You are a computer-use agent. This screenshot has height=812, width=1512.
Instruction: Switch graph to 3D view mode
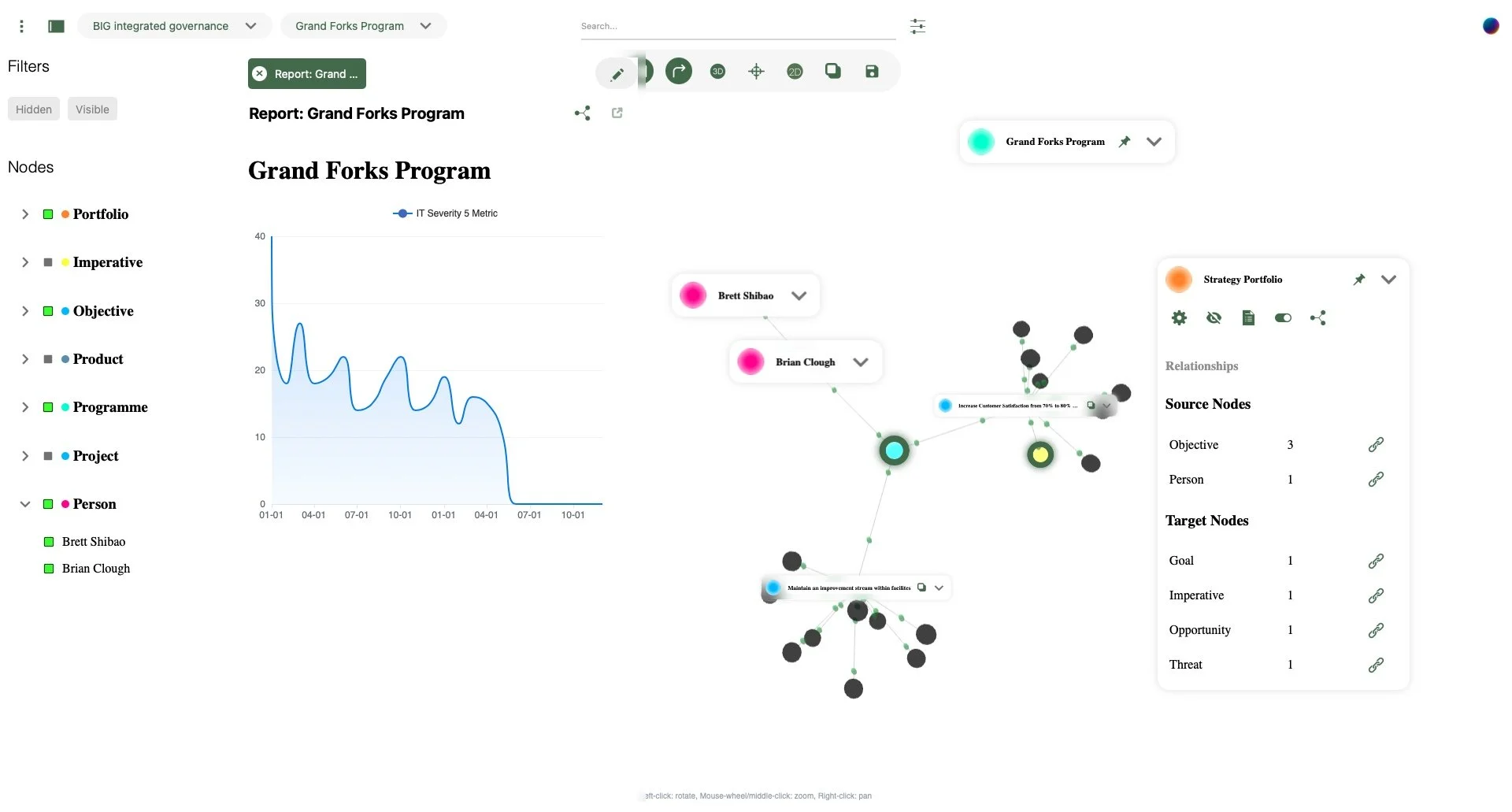click(x=717, y=72)
